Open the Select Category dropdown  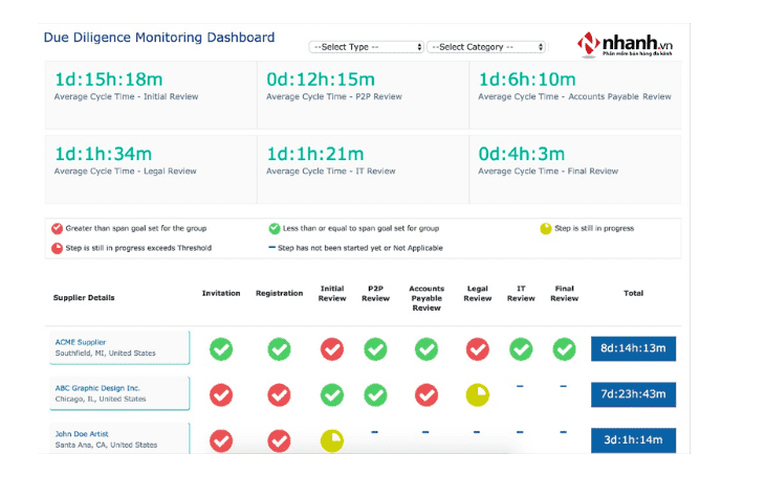click(x=486, y=47)
